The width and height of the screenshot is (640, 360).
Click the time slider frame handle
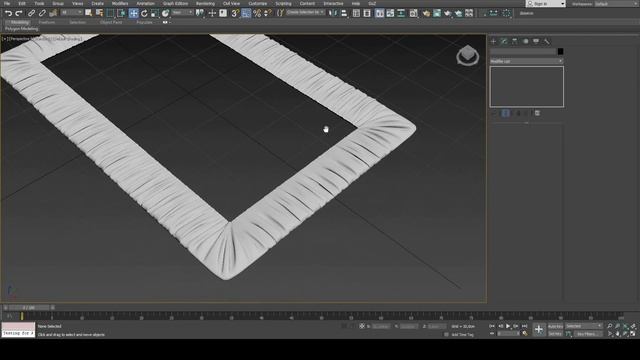click(x=29, y=308)
